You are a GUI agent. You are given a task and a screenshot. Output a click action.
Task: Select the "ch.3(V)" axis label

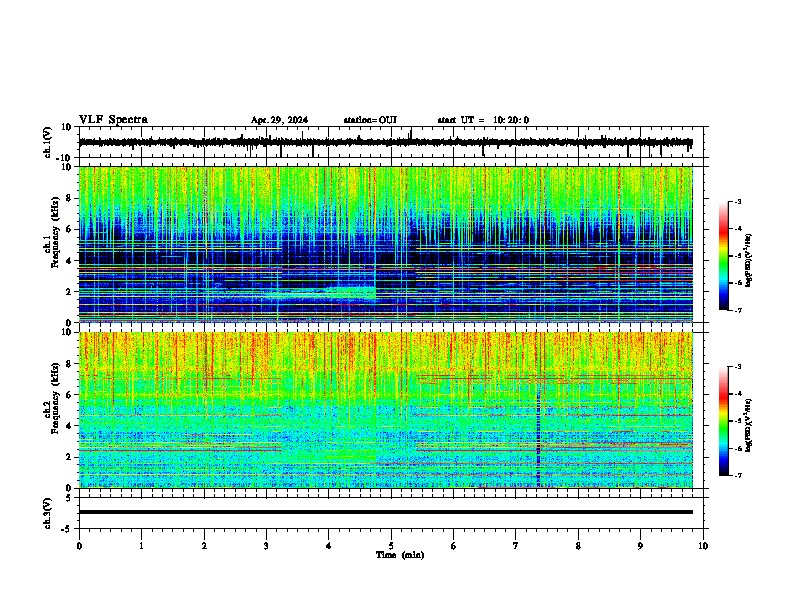(47, 513)
